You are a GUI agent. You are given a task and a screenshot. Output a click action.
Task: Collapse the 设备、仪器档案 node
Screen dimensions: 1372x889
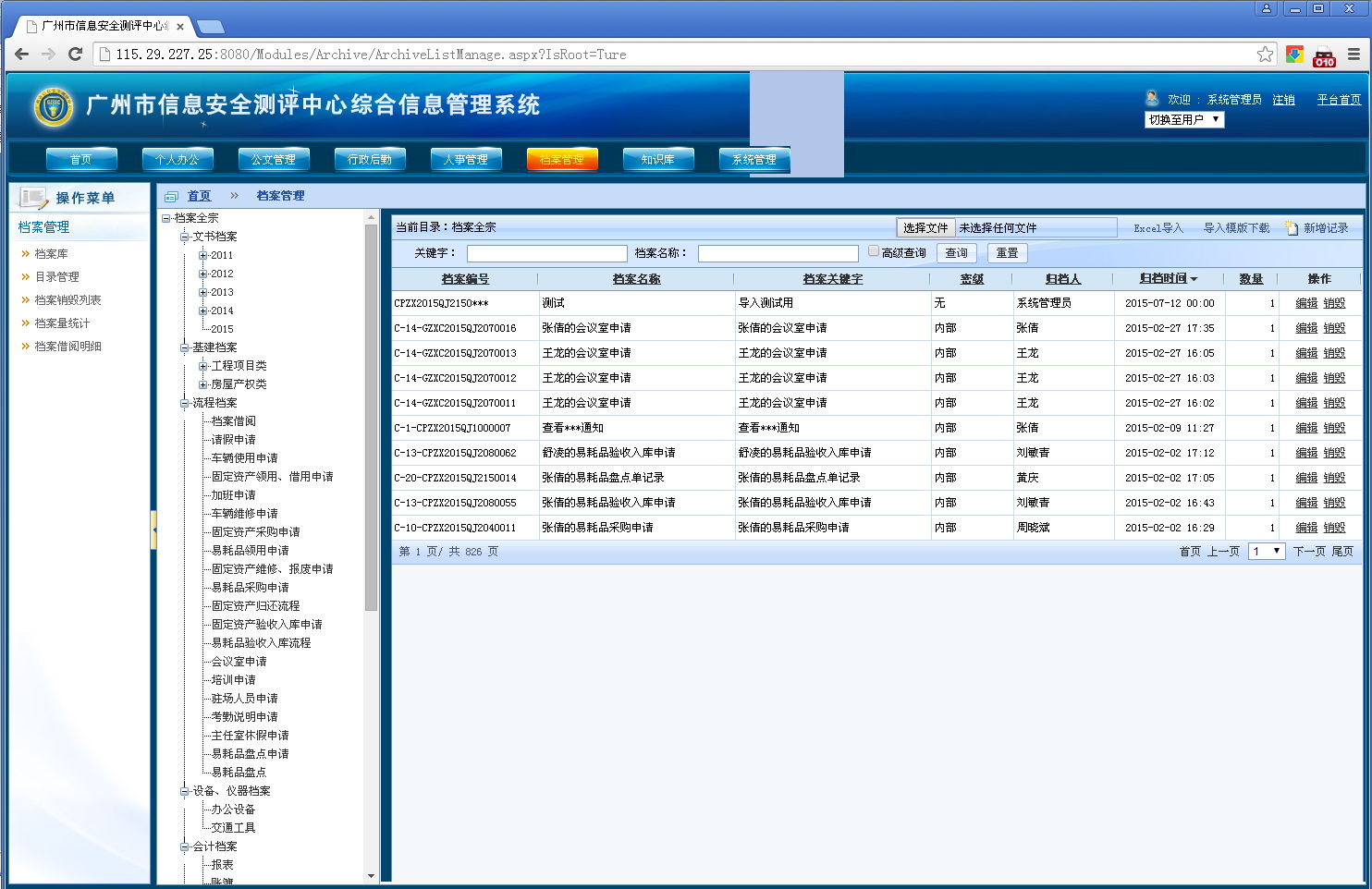click(x=185, y=791)
